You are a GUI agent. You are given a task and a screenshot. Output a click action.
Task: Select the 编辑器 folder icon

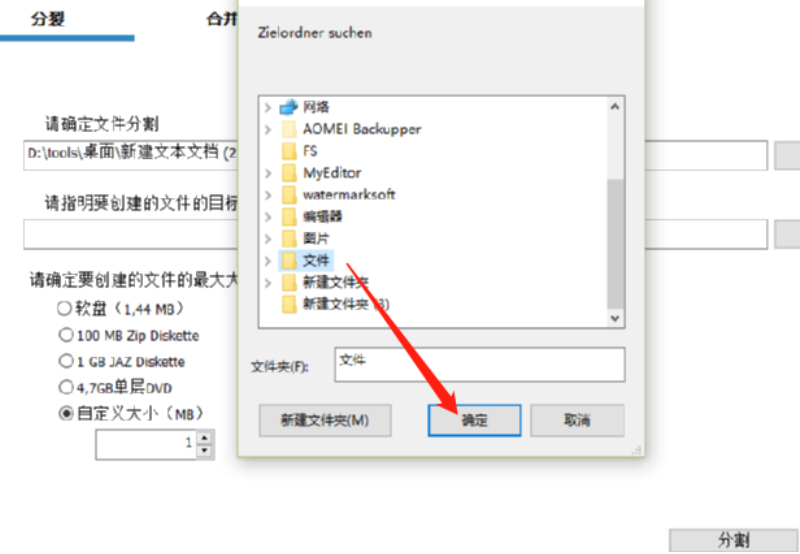pyautogui.click(x=289, y=217)
